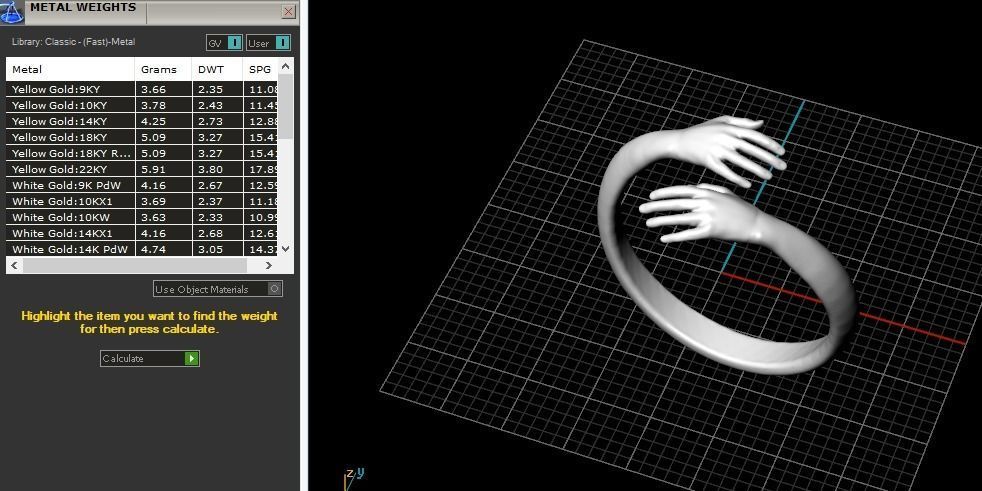Click the DWT column header
982x491 pixels.
(x=217, y=69)
